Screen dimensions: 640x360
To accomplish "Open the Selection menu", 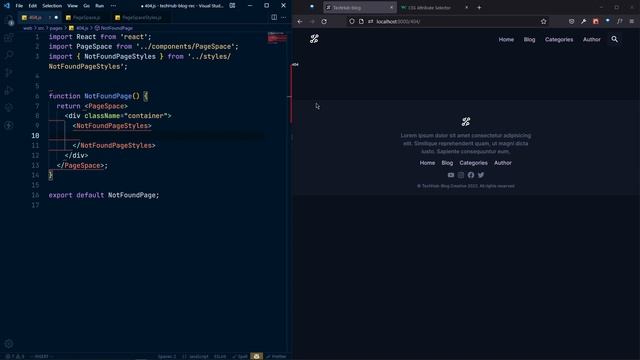I will coord(52,6).
